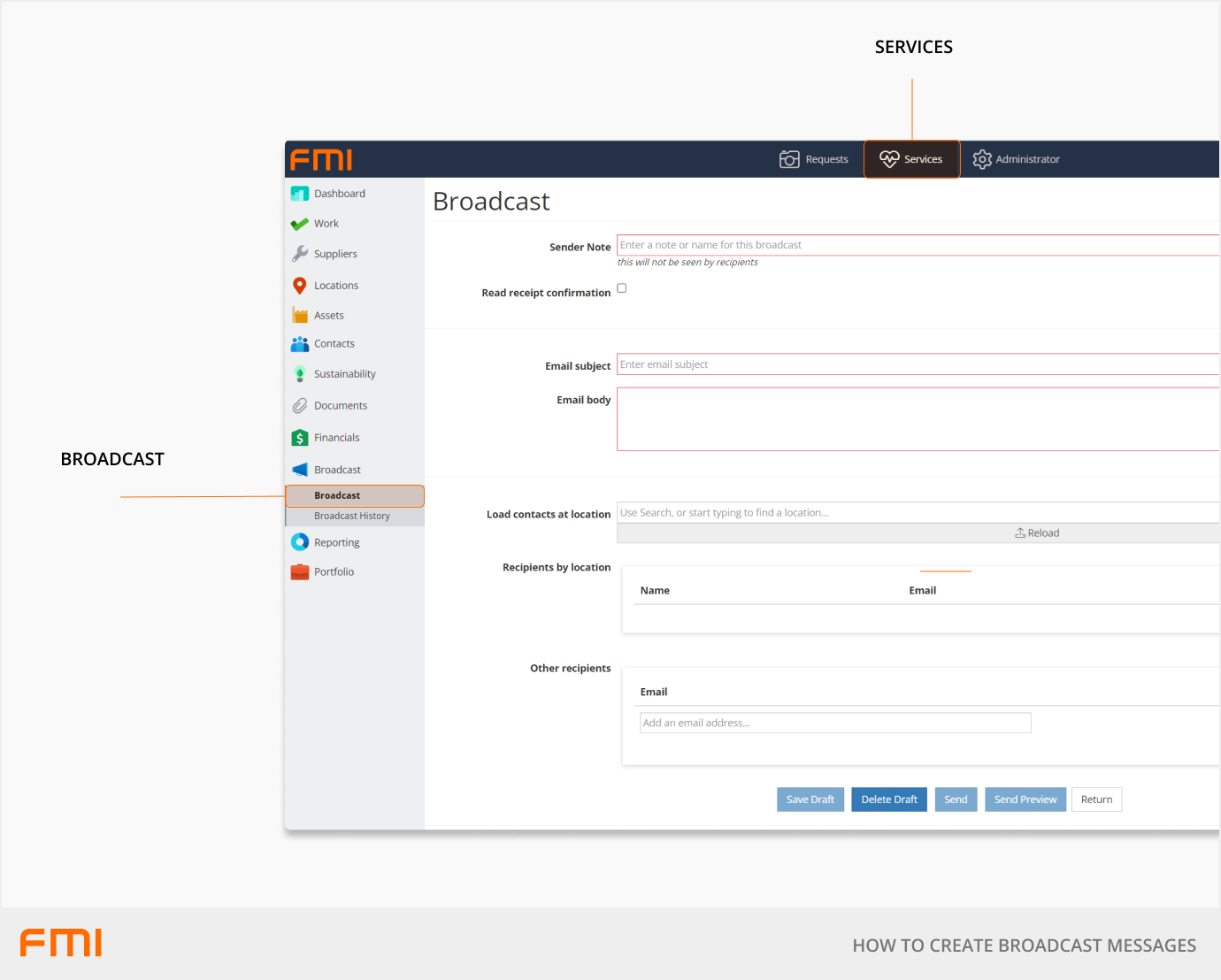Select the Reporting icon in the sidebar
The width and height of the screenshot is (1221, 980).
click(x=299, y=541)
